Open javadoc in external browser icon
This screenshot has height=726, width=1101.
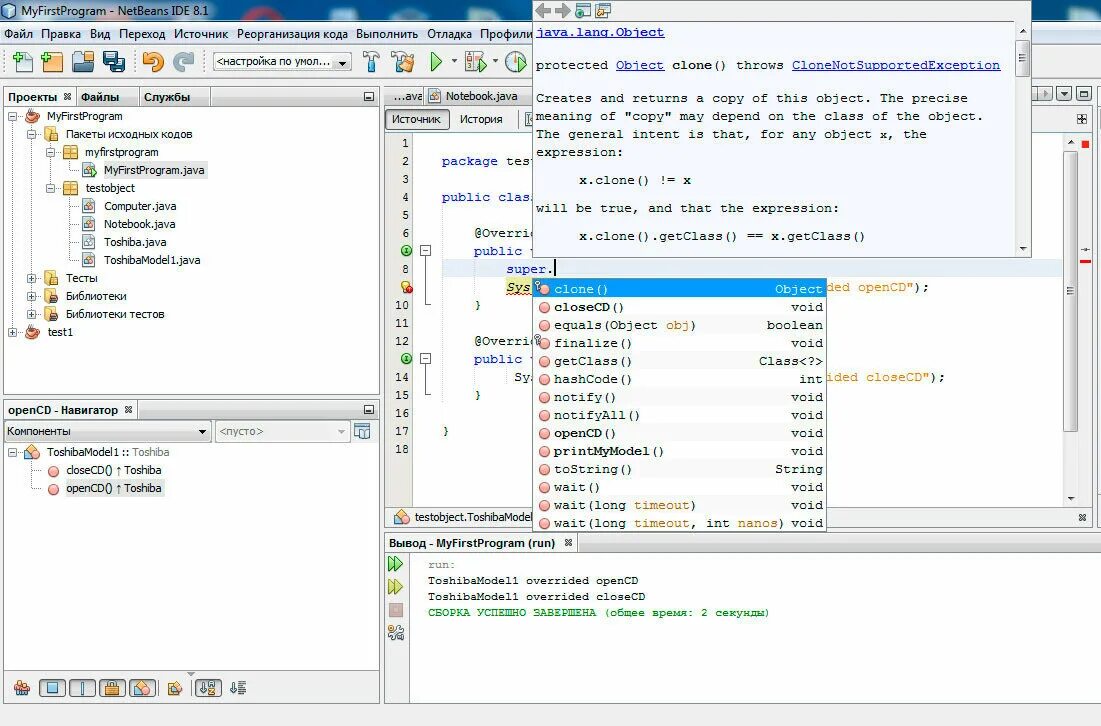click(x=583, y=11)
